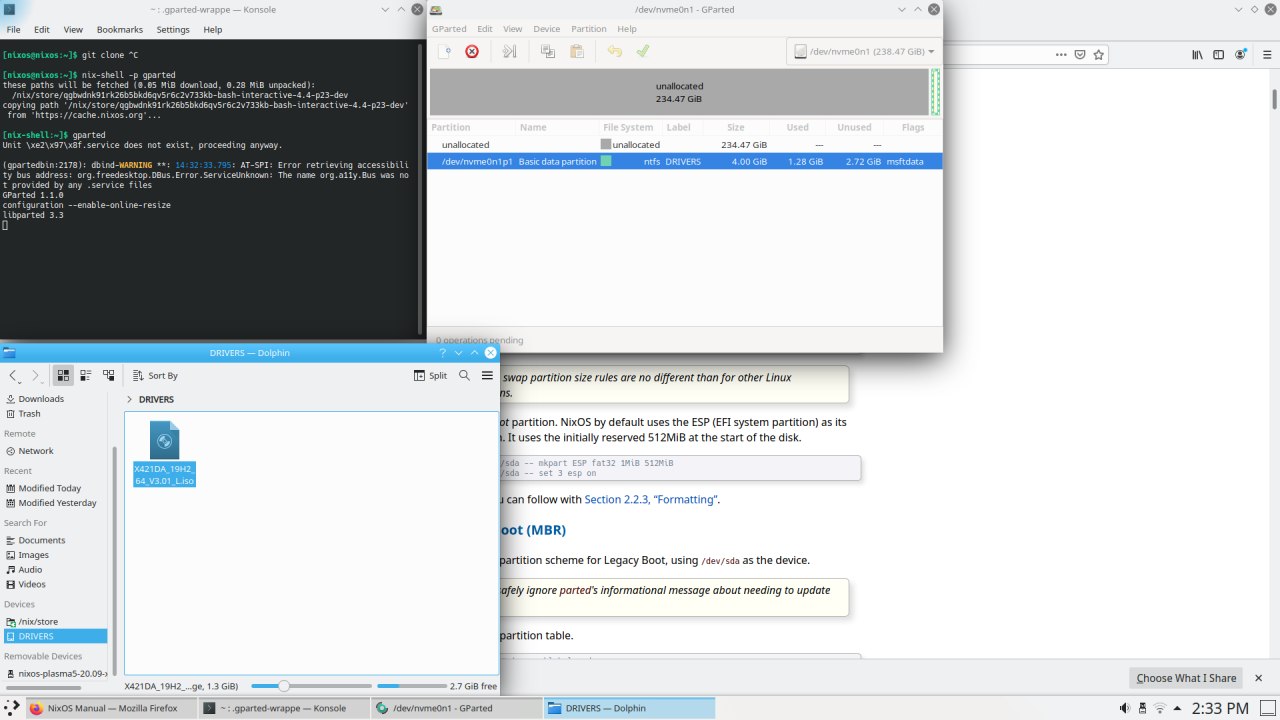Select the /dev/nvme0n1p1 partition row

[685, 161]
